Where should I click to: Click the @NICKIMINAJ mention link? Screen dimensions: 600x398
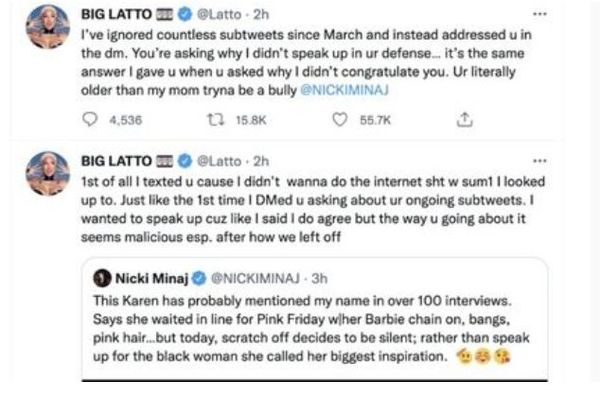344,90
